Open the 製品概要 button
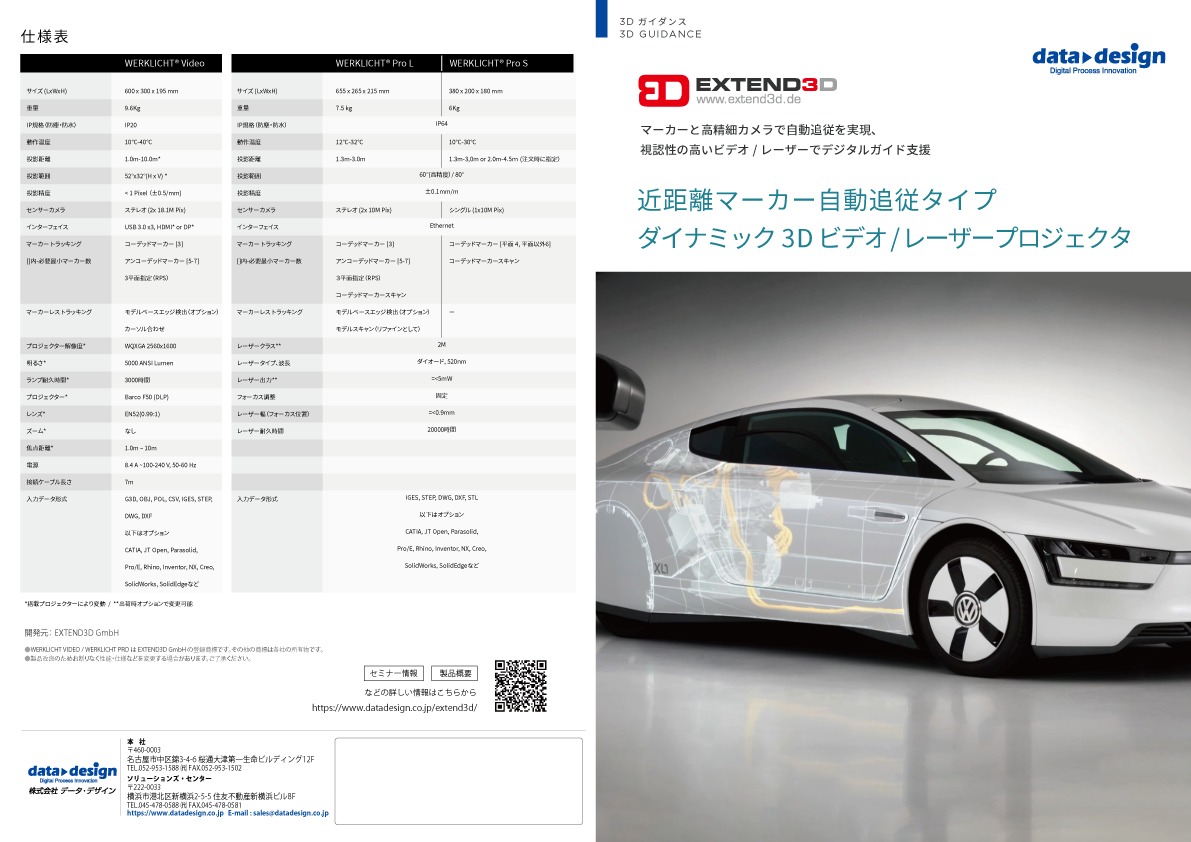Image resolution: width=1191 pixels, height=842 pixels. [x=454, y=673]
